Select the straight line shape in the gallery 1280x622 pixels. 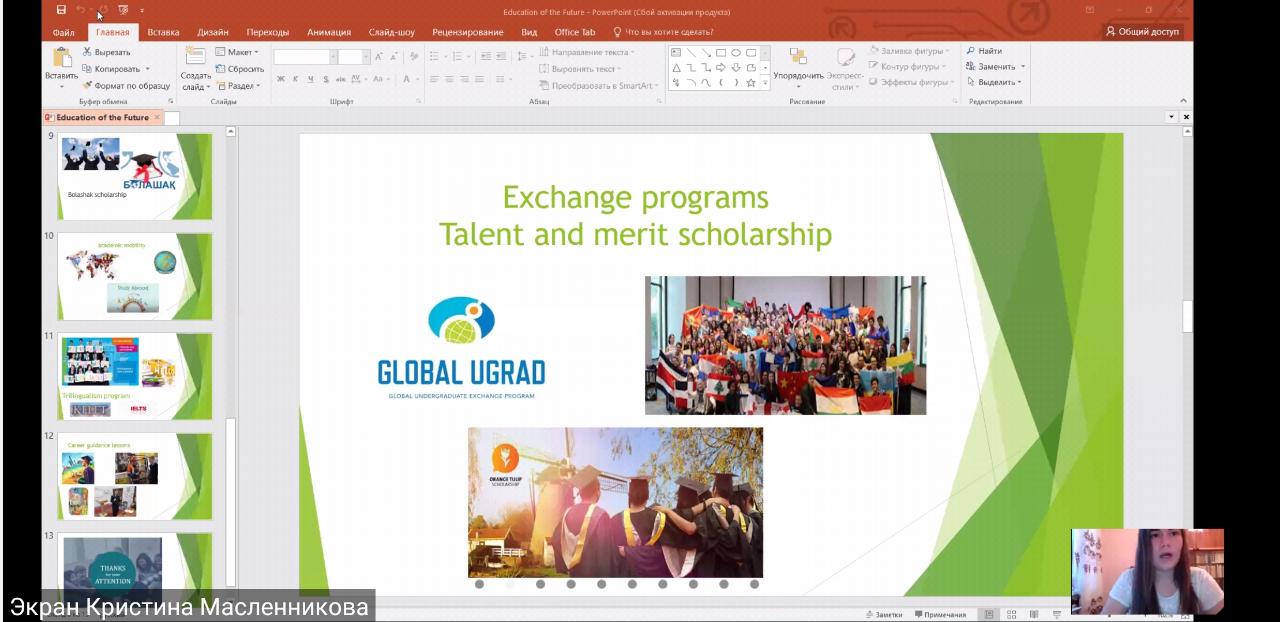(691, 53)
